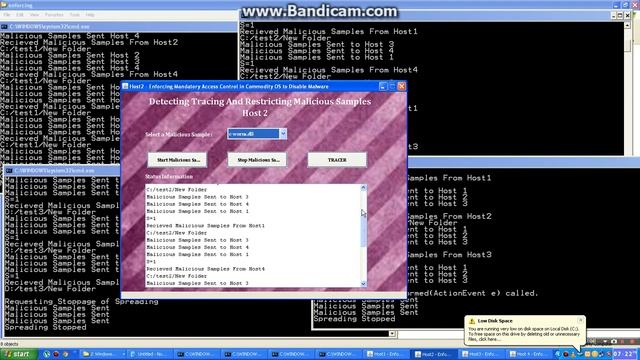Switch to first C:\WINDOW cmd taskbar button
Viewport: 640px width, 360px height.
pyautogui.click(x=197, y=354)
